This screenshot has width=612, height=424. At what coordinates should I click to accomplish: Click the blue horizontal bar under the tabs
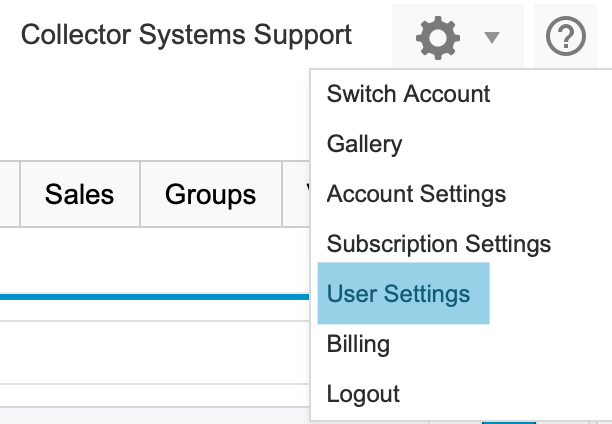pyautogui.click(x=150, y=296)
